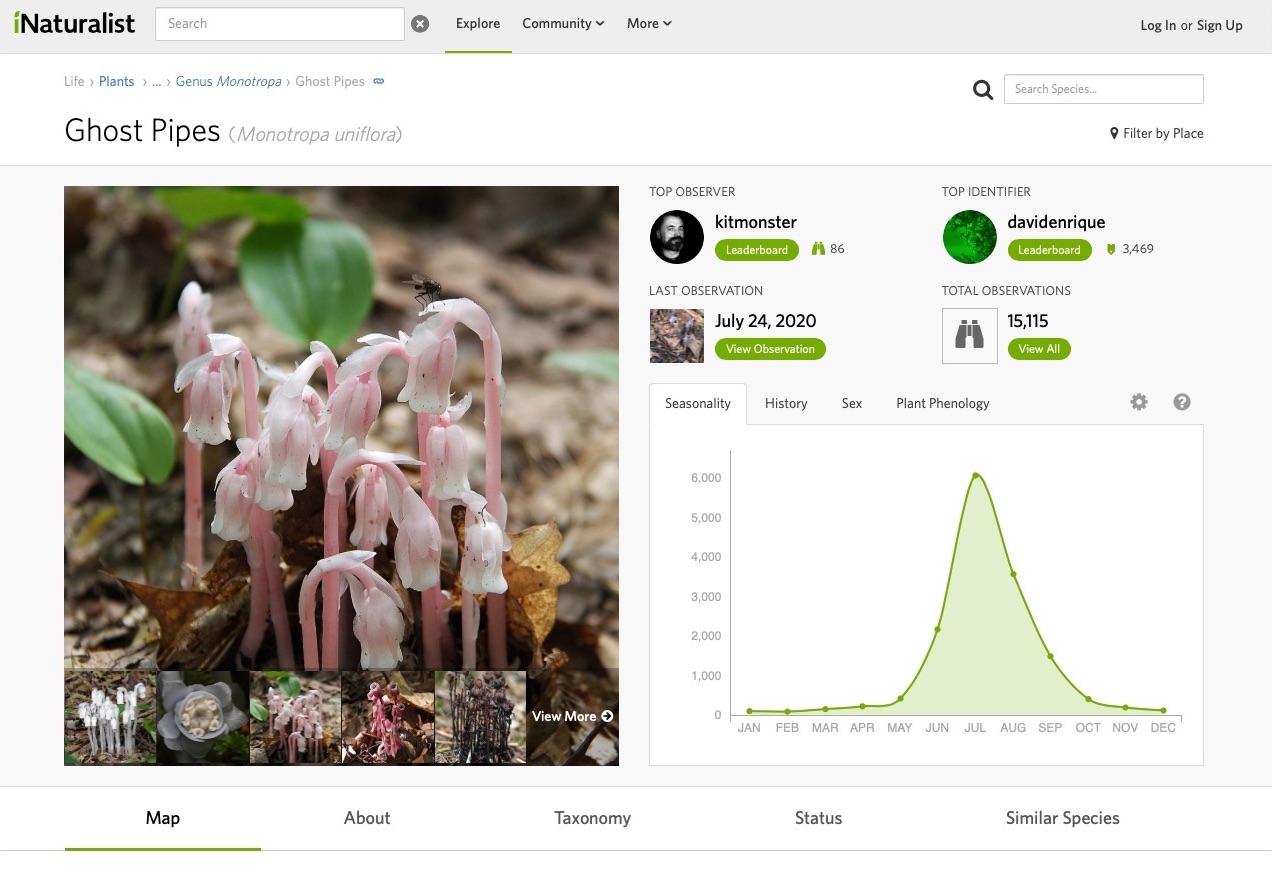
Task: Expand the Community dropdown menu
Action: tap(563, 24)
